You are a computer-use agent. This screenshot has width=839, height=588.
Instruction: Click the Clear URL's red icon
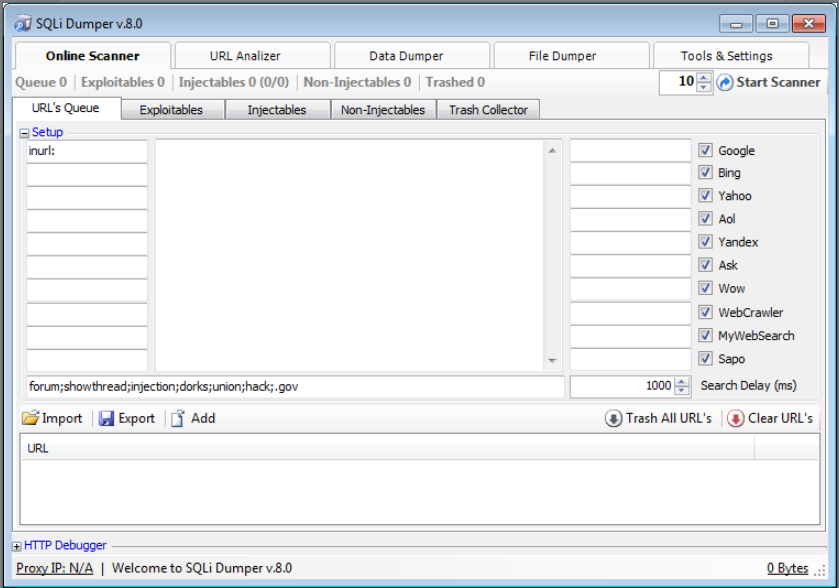pos(735,418)
